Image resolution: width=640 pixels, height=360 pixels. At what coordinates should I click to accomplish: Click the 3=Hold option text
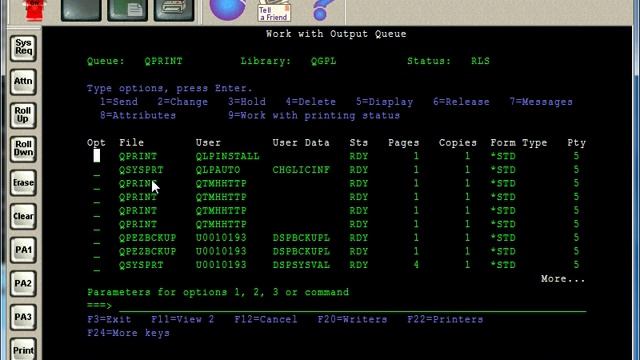[247, 102]
